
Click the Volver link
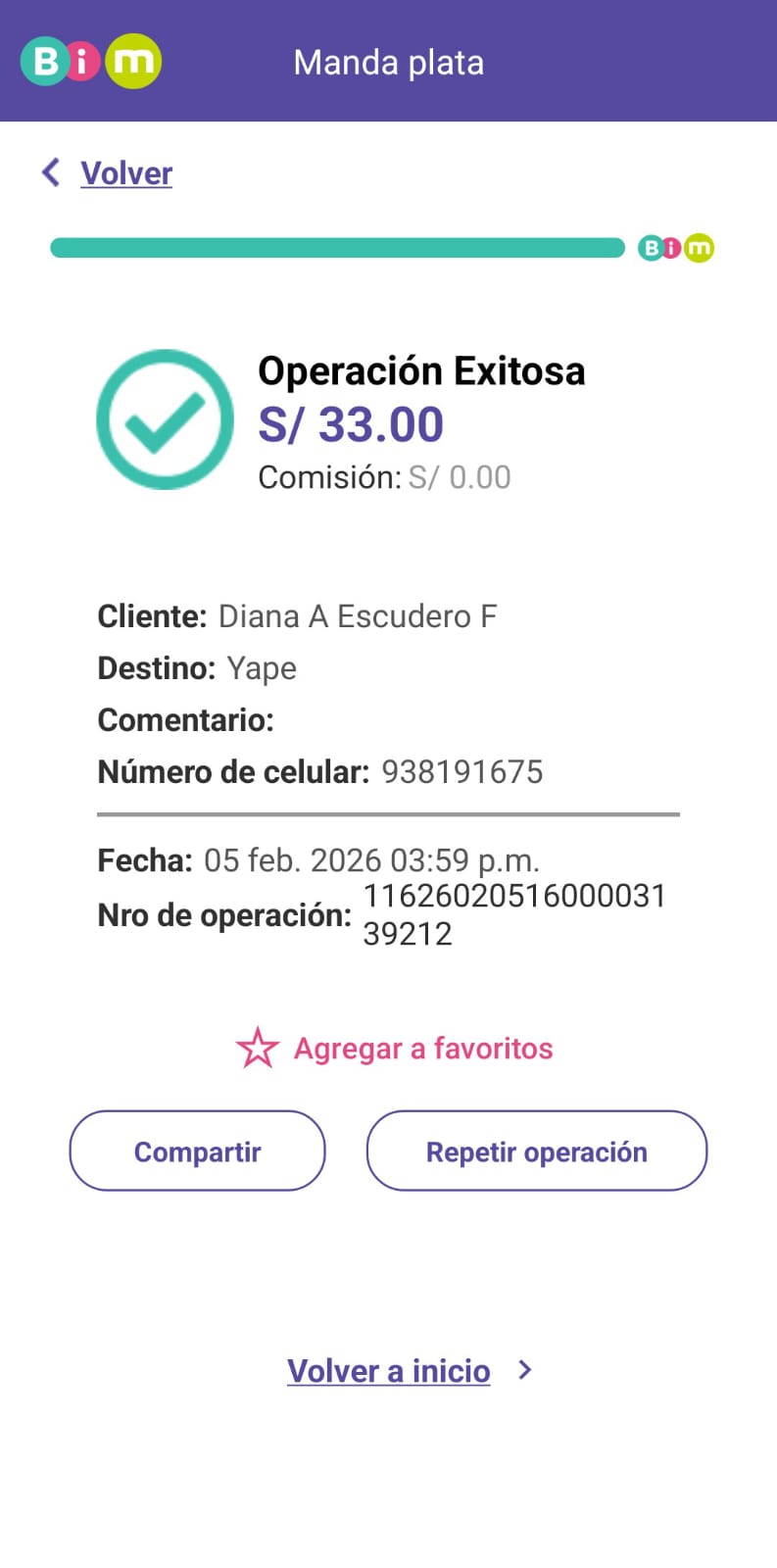click(x=126, y=173)
